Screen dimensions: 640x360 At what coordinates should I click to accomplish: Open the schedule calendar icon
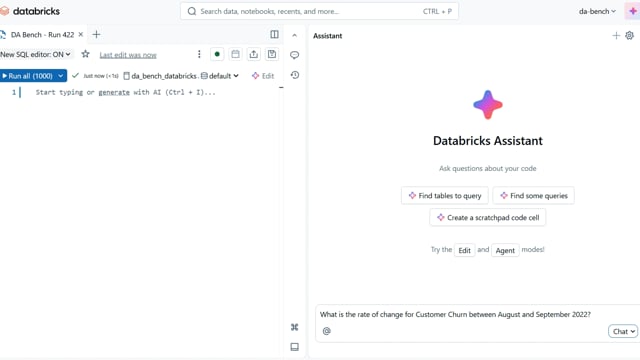point(235,54)
